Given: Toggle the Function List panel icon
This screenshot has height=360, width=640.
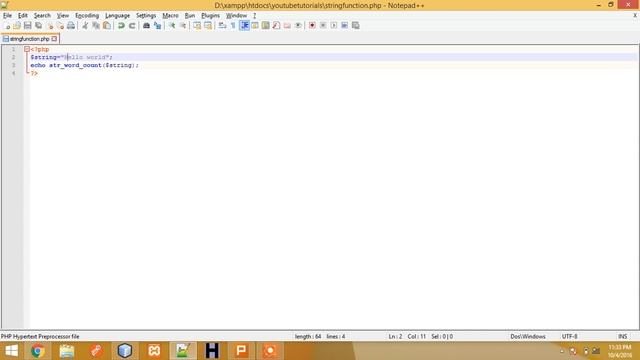Looking at the screenshot, I should 276,25.
